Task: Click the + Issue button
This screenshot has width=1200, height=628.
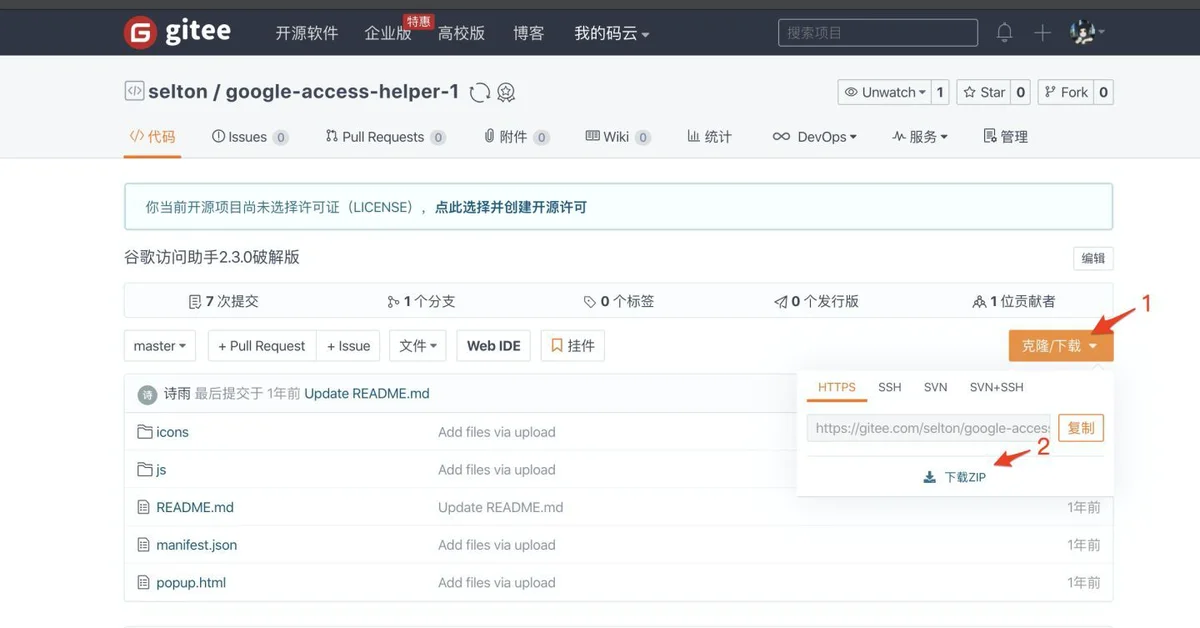Action: pos(348,346)
